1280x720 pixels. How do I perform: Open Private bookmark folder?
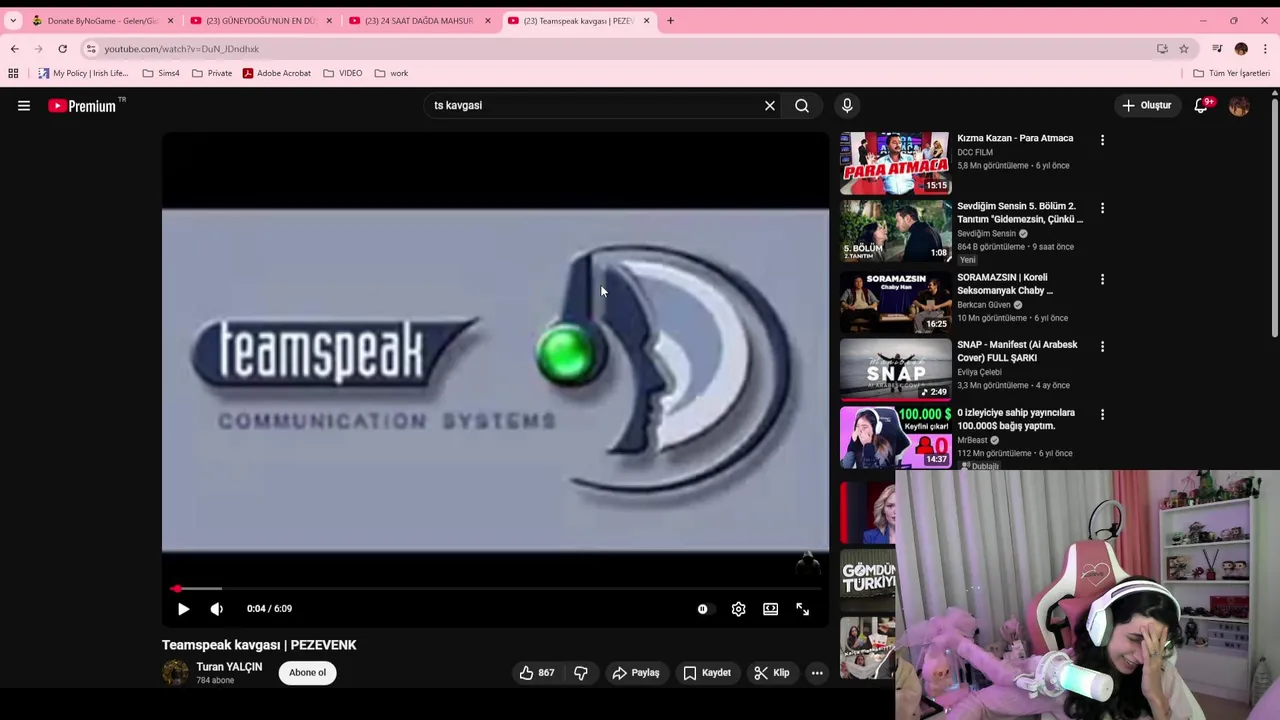click(212, 73)
